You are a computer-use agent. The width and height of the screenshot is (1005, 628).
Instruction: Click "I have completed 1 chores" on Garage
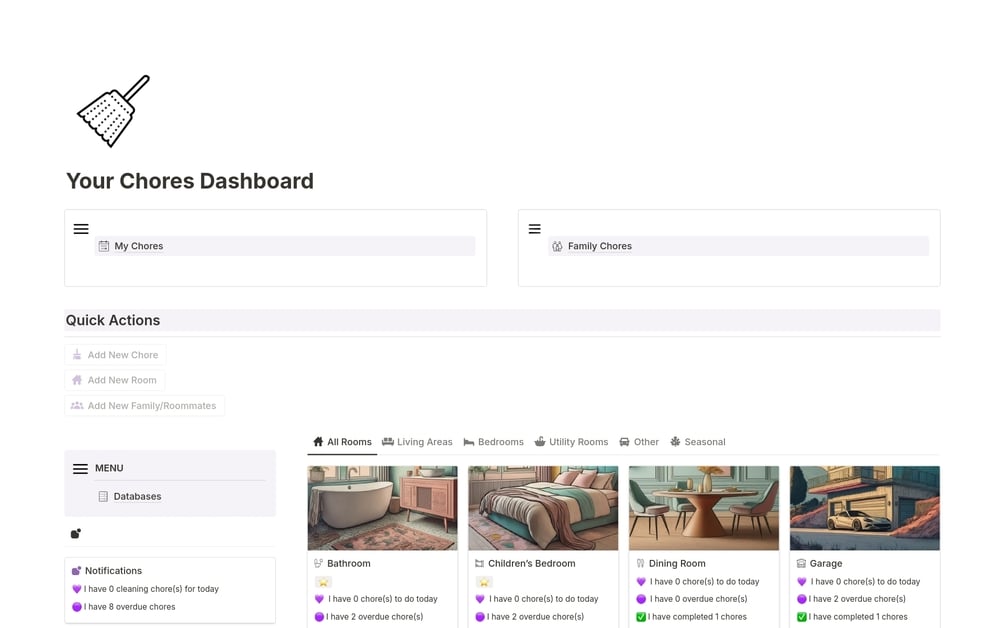coord(858,617)
